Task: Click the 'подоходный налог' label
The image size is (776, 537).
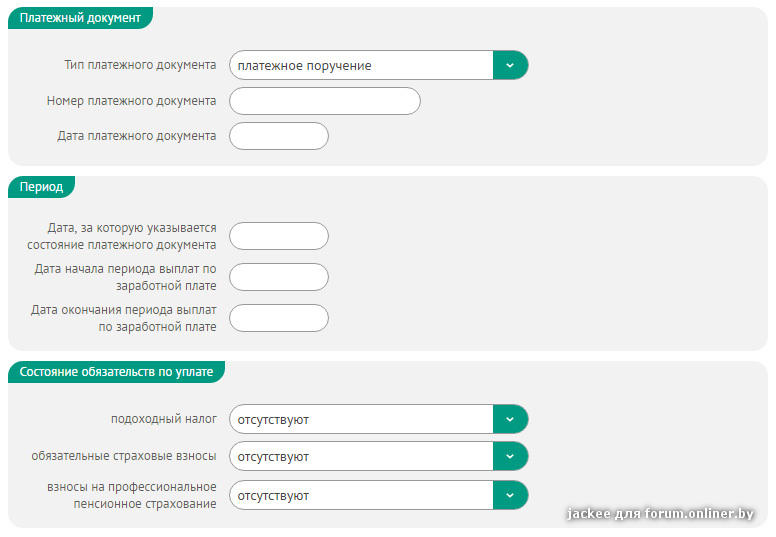Action: (x=163, y=419)
